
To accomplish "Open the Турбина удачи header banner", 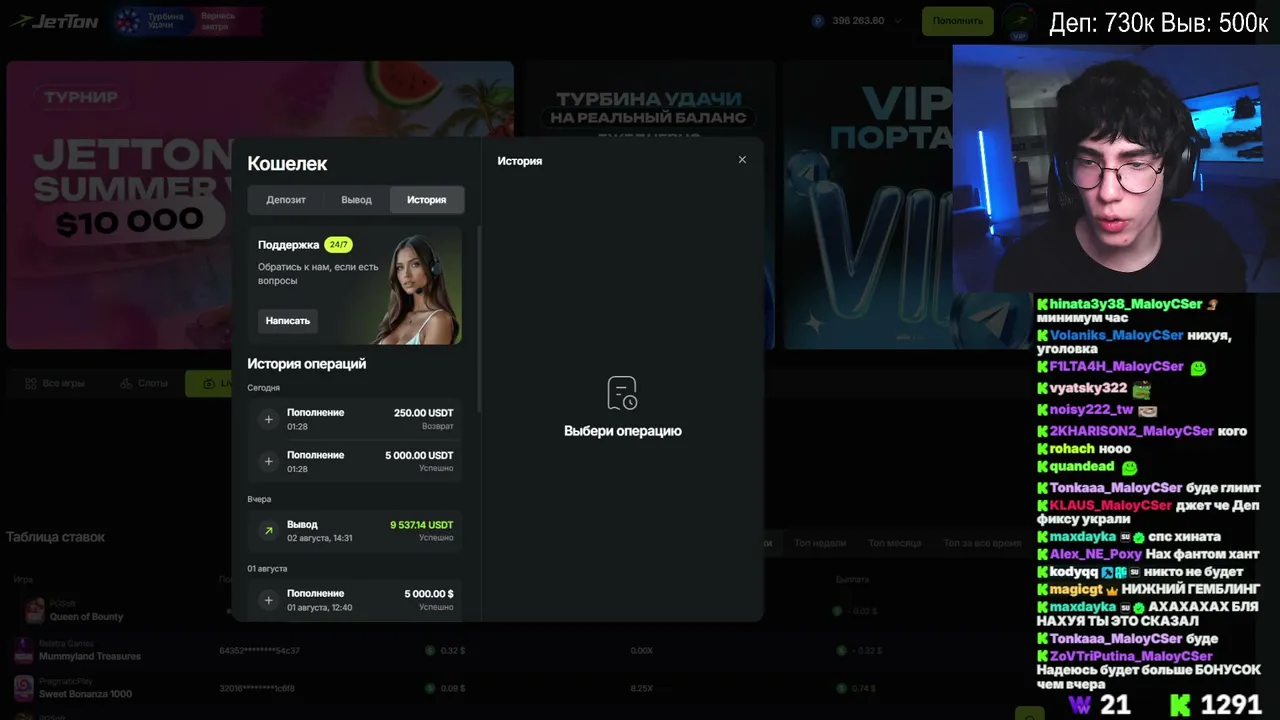I will (187, 21).
